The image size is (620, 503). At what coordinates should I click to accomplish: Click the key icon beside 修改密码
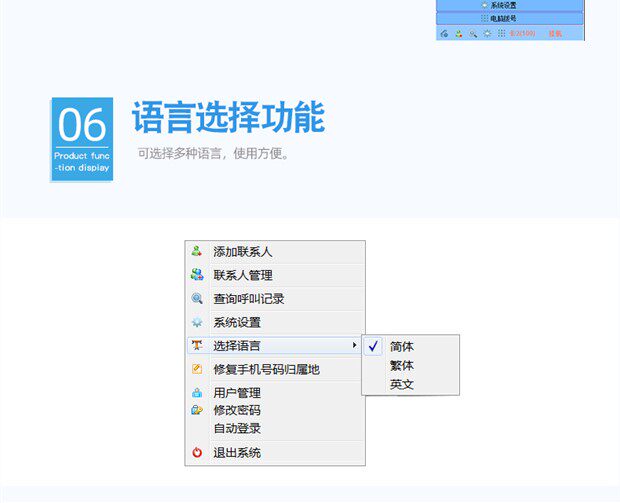pyautogui.click(x=197, y=410)
